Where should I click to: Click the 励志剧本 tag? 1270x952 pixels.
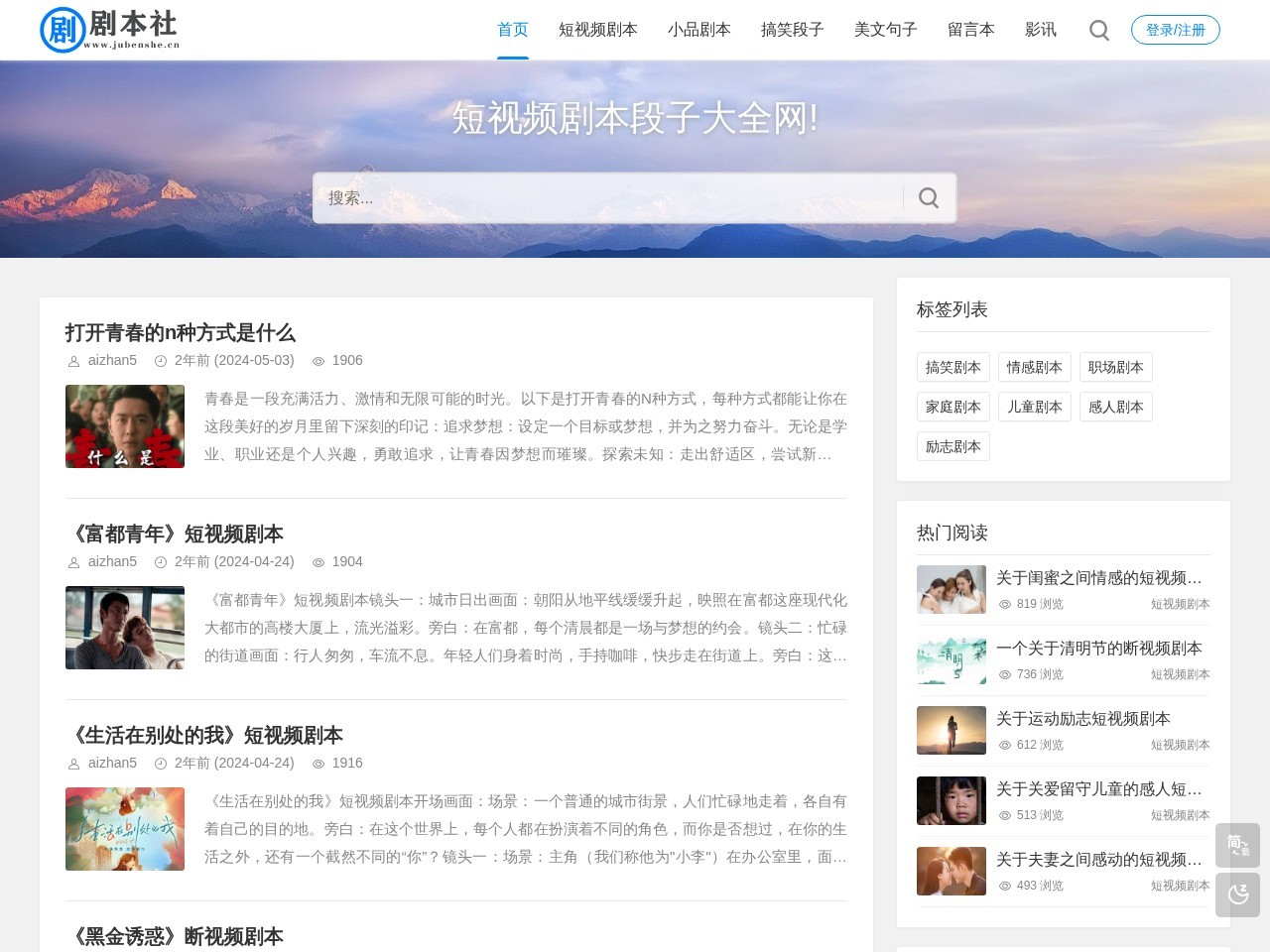952,446
